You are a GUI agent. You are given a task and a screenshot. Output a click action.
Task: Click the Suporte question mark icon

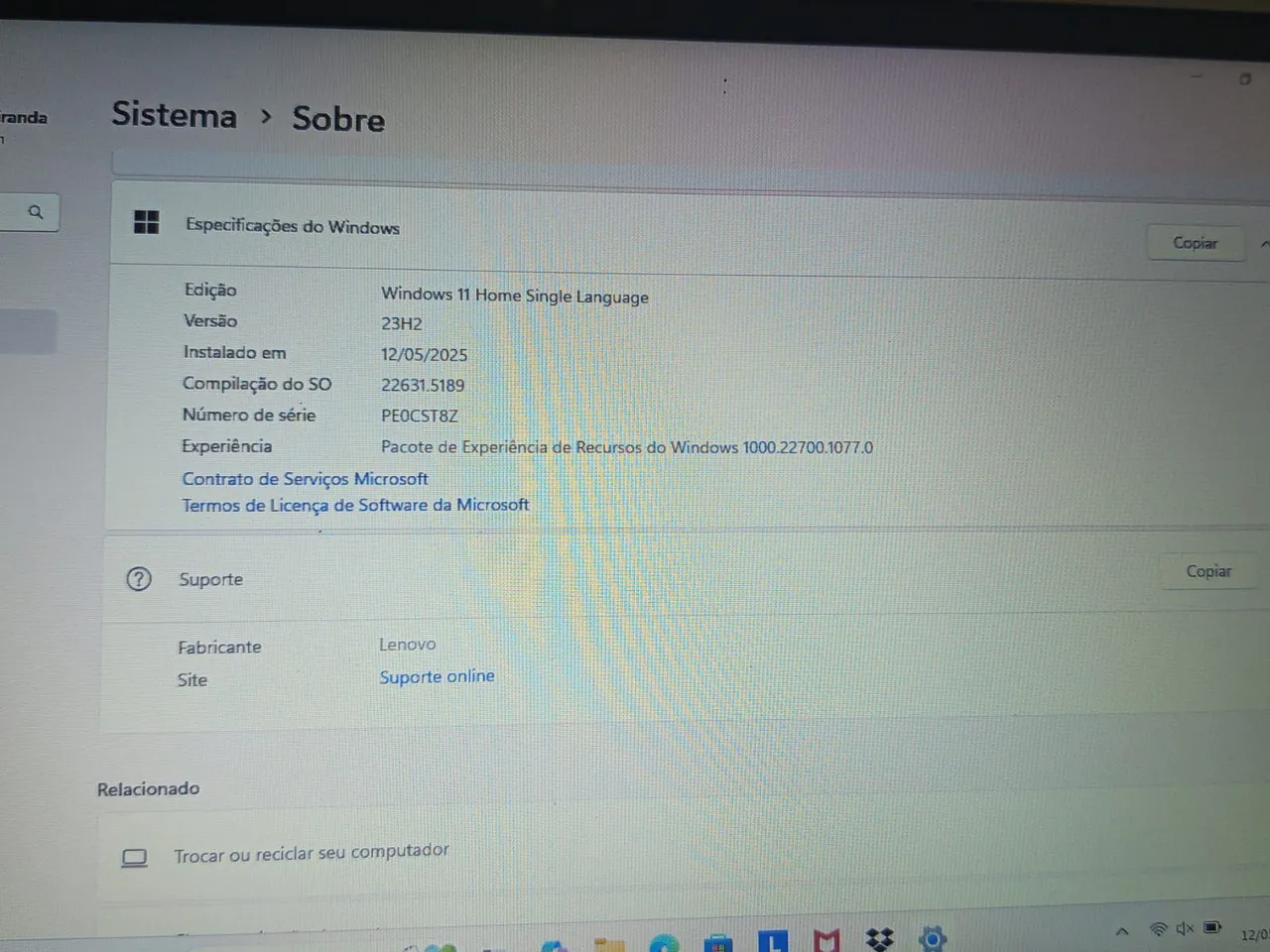pos(139,578)
